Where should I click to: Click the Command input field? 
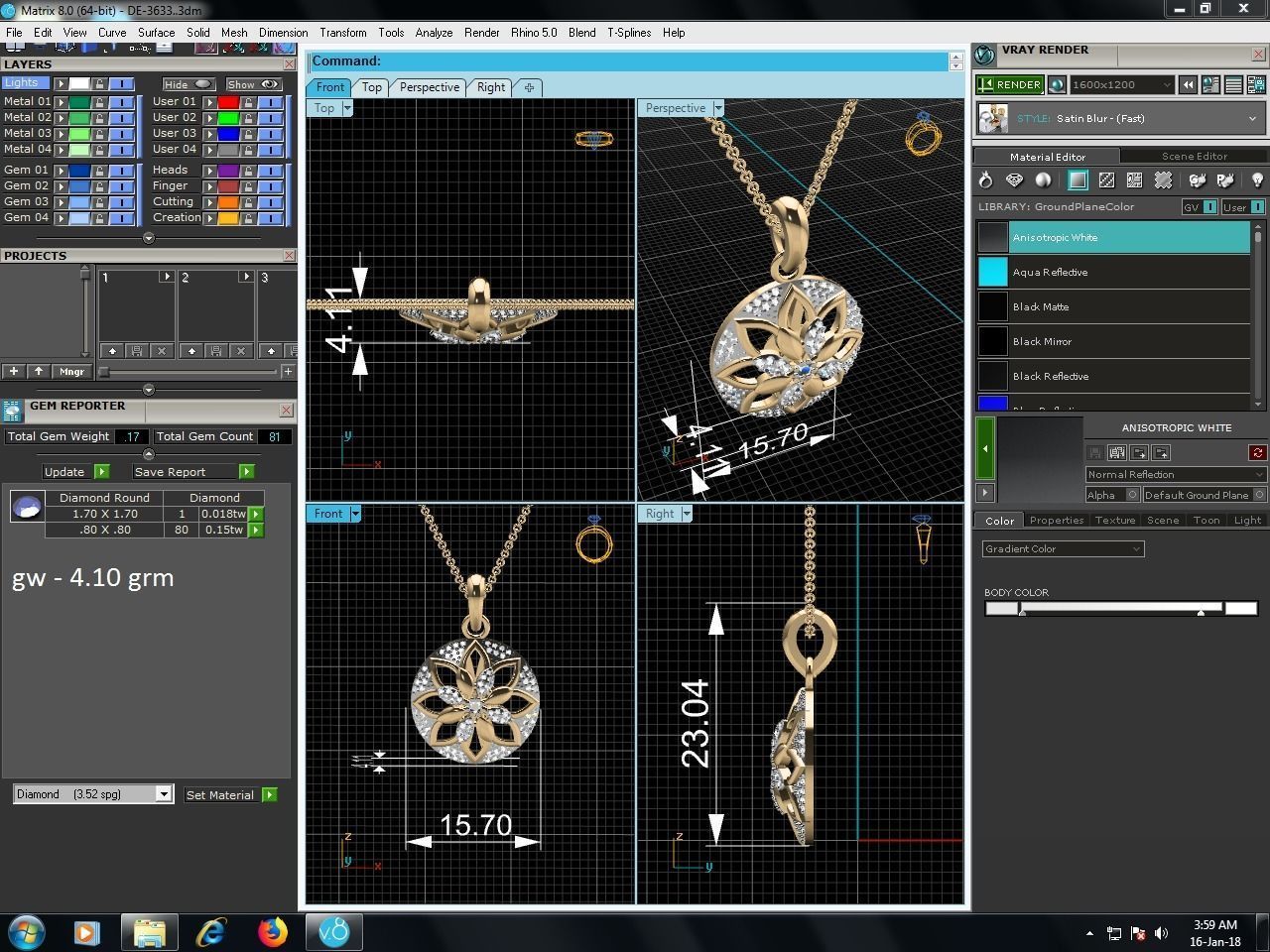coord(629,61)
